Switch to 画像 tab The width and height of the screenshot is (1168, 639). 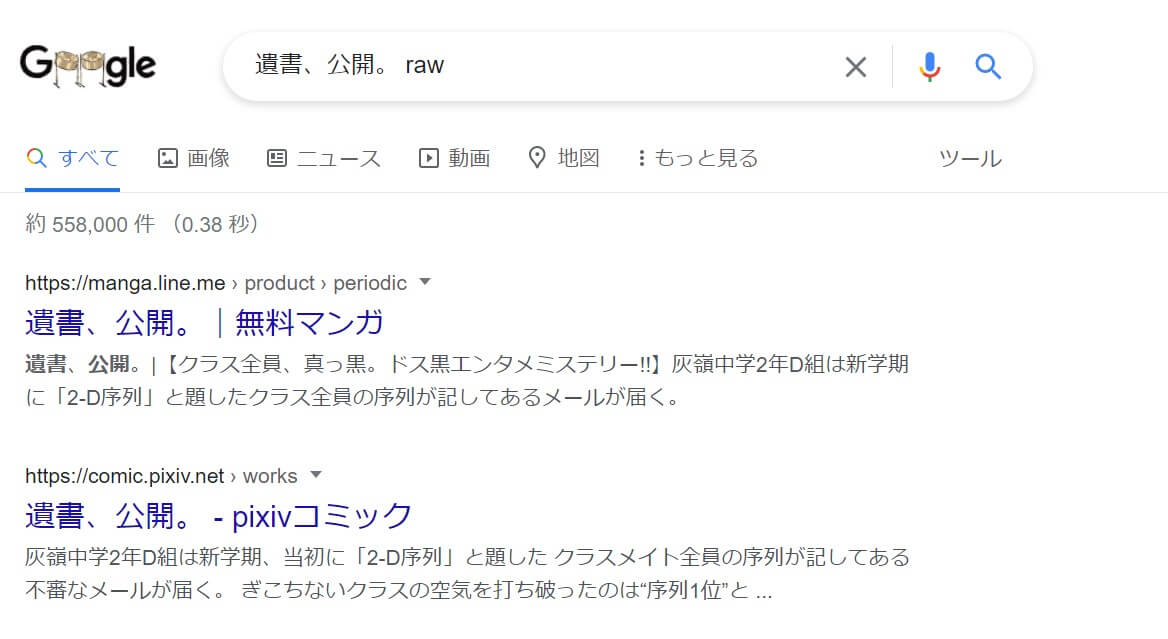(194, 158)
